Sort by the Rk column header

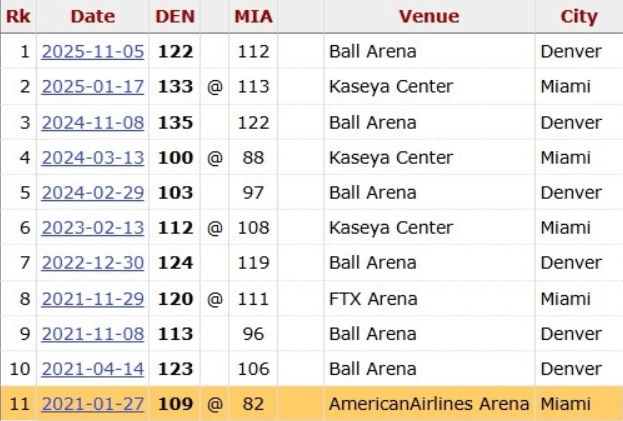[x=18, y=16]
